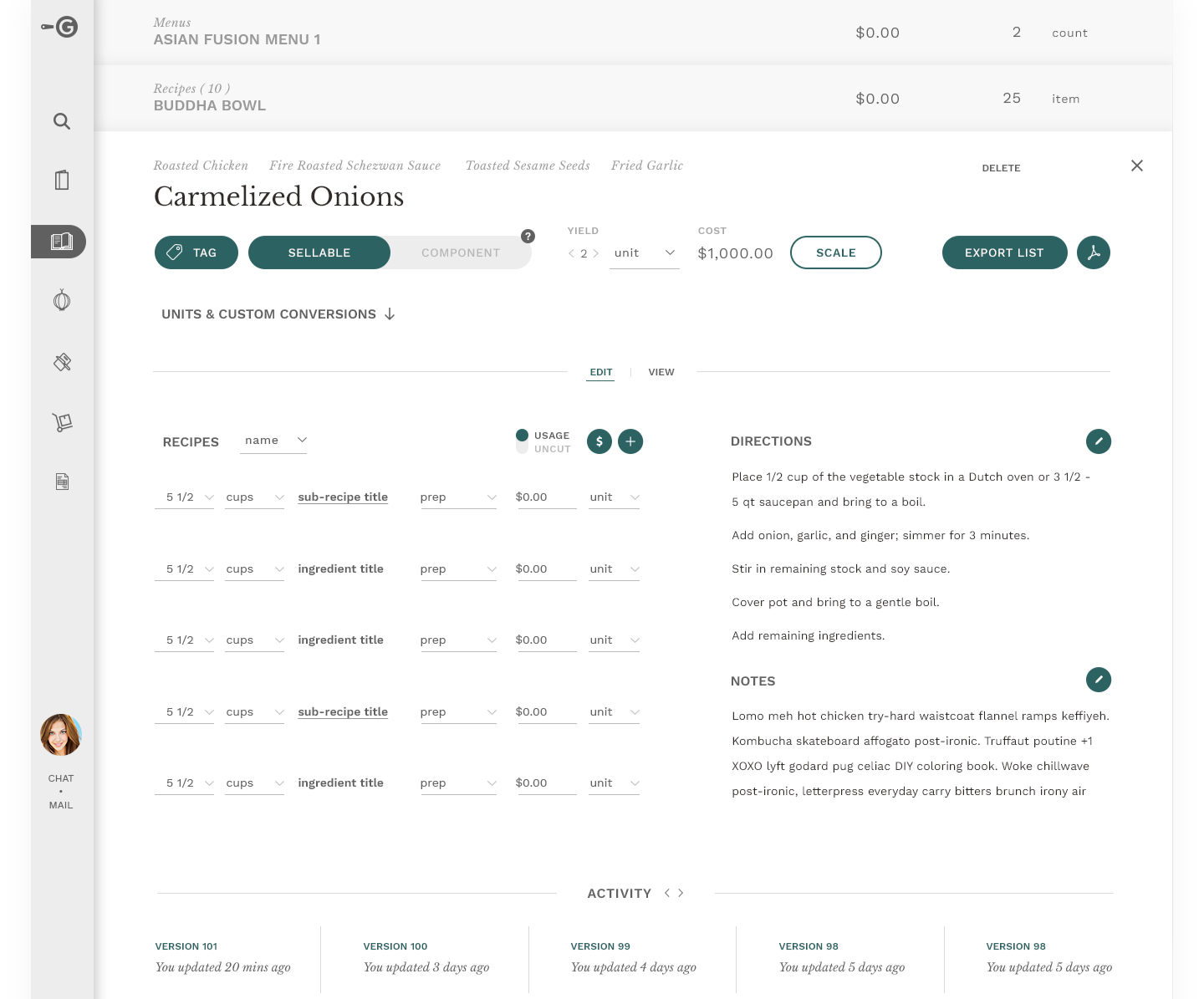Click cost field in first recipe row
1204x999 pixels.
(x=545, y=497)
